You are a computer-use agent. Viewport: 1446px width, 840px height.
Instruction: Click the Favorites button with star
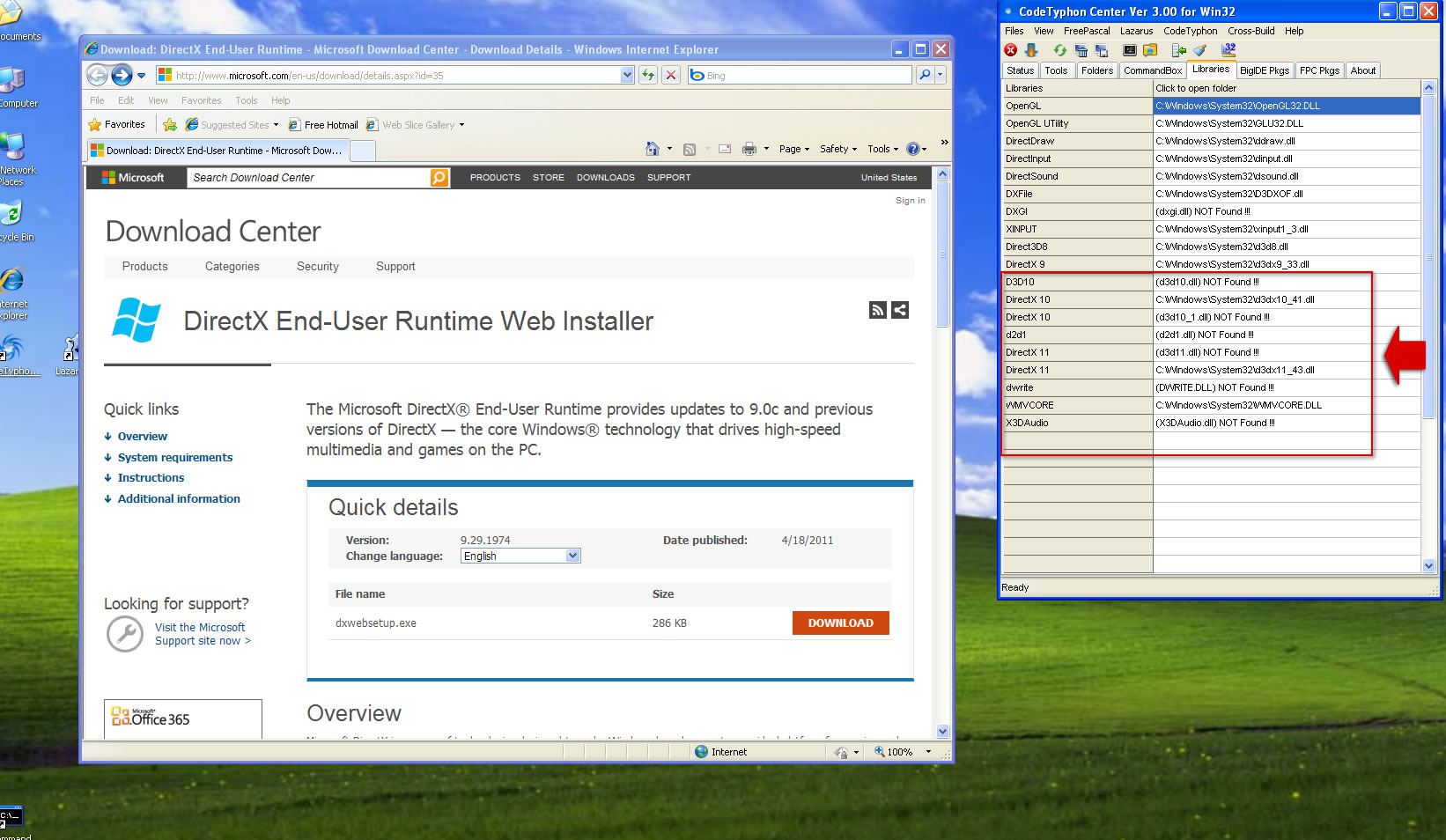click(x=116, y=125)
